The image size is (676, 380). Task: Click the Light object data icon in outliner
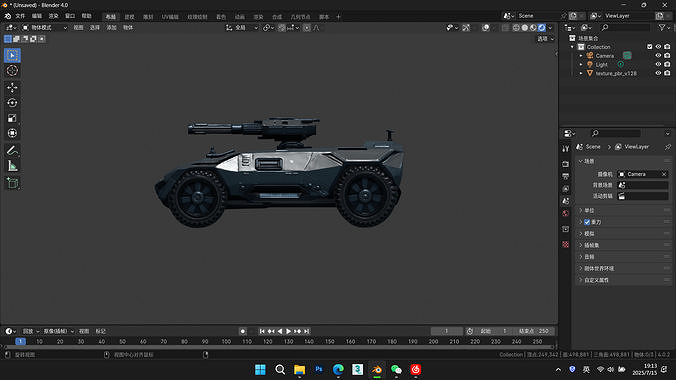click(x=620, y=64)
